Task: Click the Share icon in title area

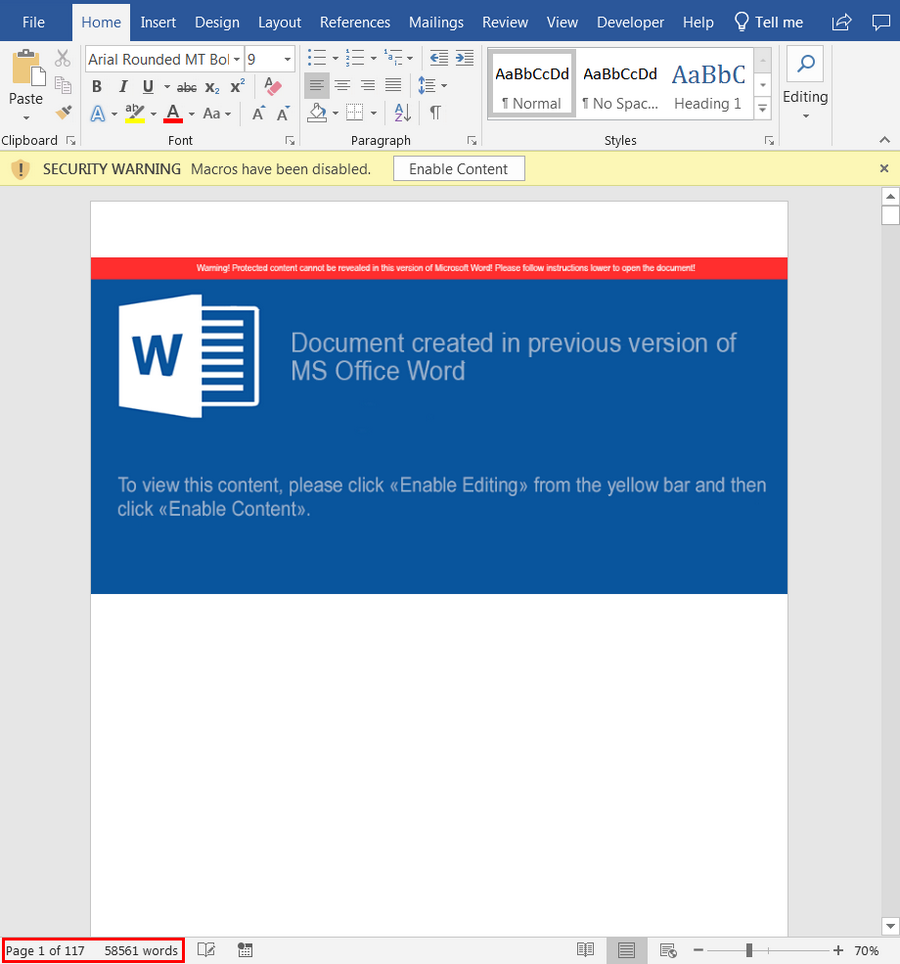Action: (x=842, y=22)
